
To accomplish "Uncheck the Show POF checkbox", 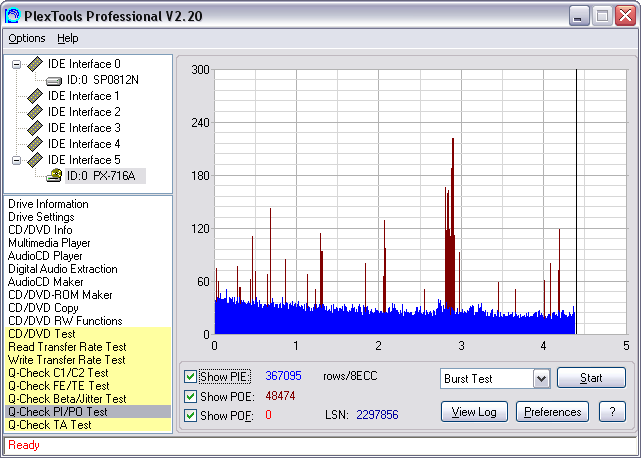I will pos(190,415).
